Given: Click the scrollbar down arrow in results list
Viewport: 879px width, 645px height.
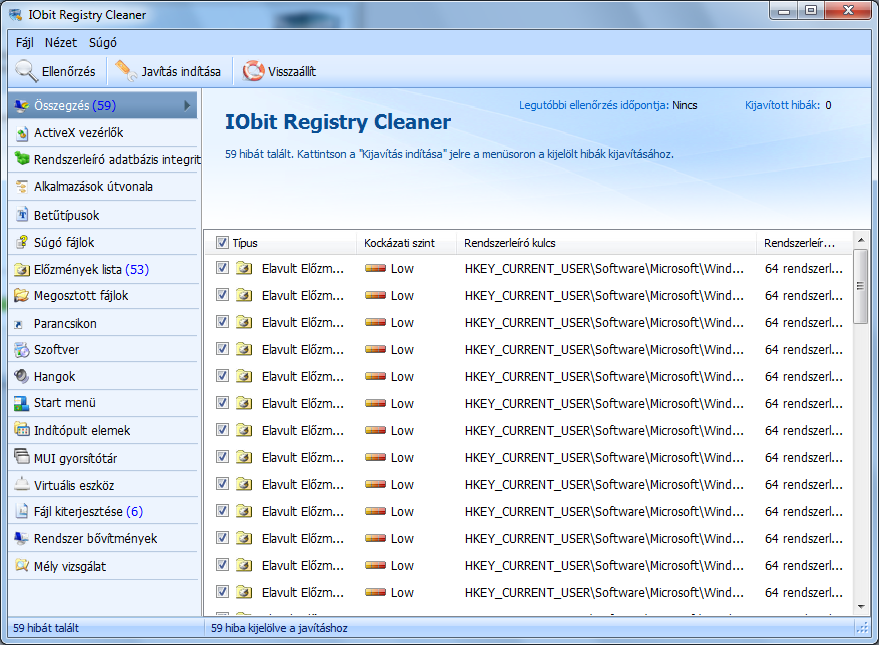Looking at the screenshot, I should point(861,607).
